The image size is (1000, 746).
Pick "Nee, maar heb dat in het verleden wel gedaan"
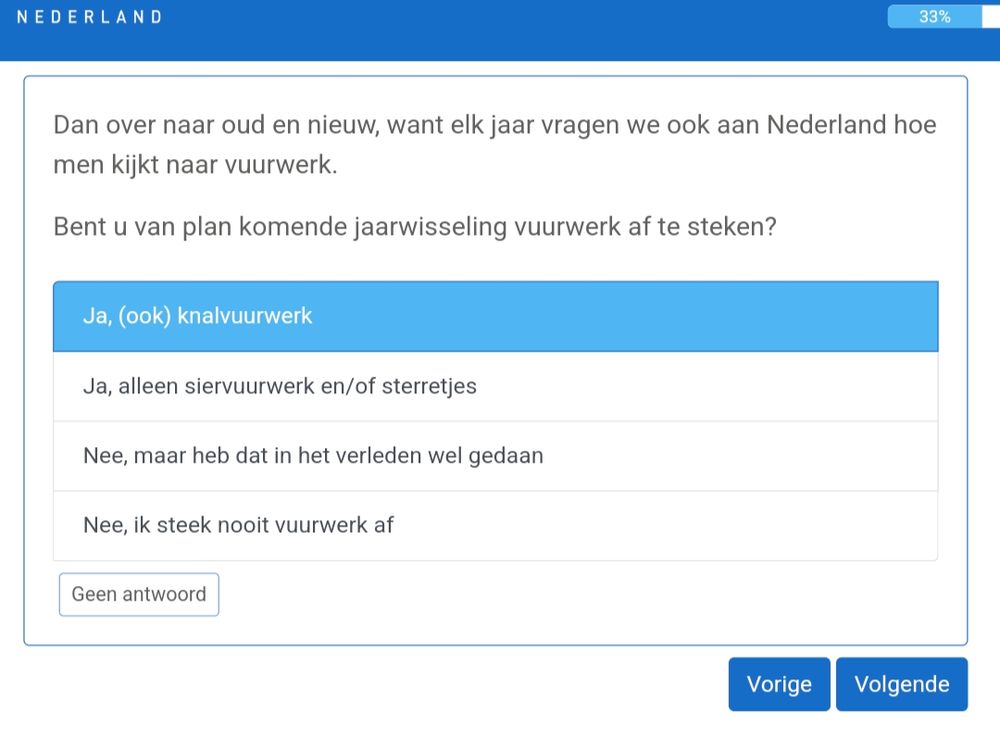495,456
